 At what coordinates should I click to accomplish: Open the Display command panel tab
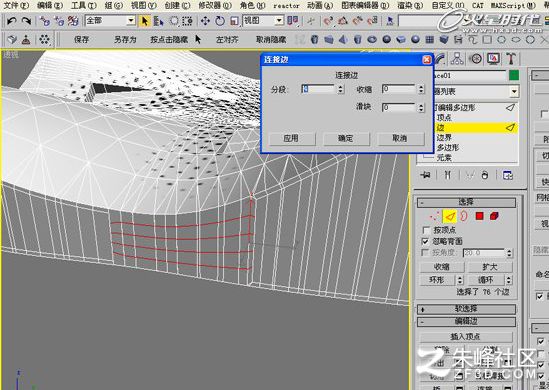(x=493, y=59)
